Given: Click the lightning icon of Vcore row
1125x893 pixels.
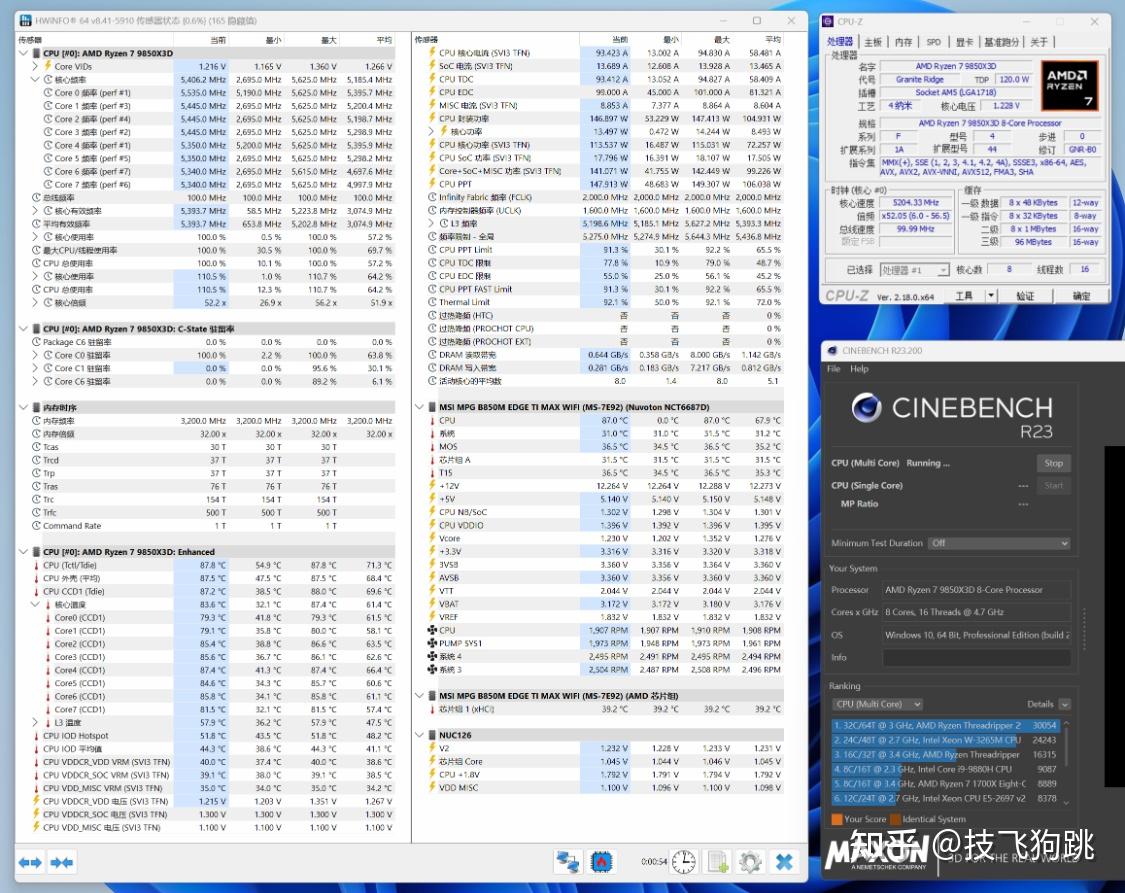Looking at the screenshot, I should (432, 538).
